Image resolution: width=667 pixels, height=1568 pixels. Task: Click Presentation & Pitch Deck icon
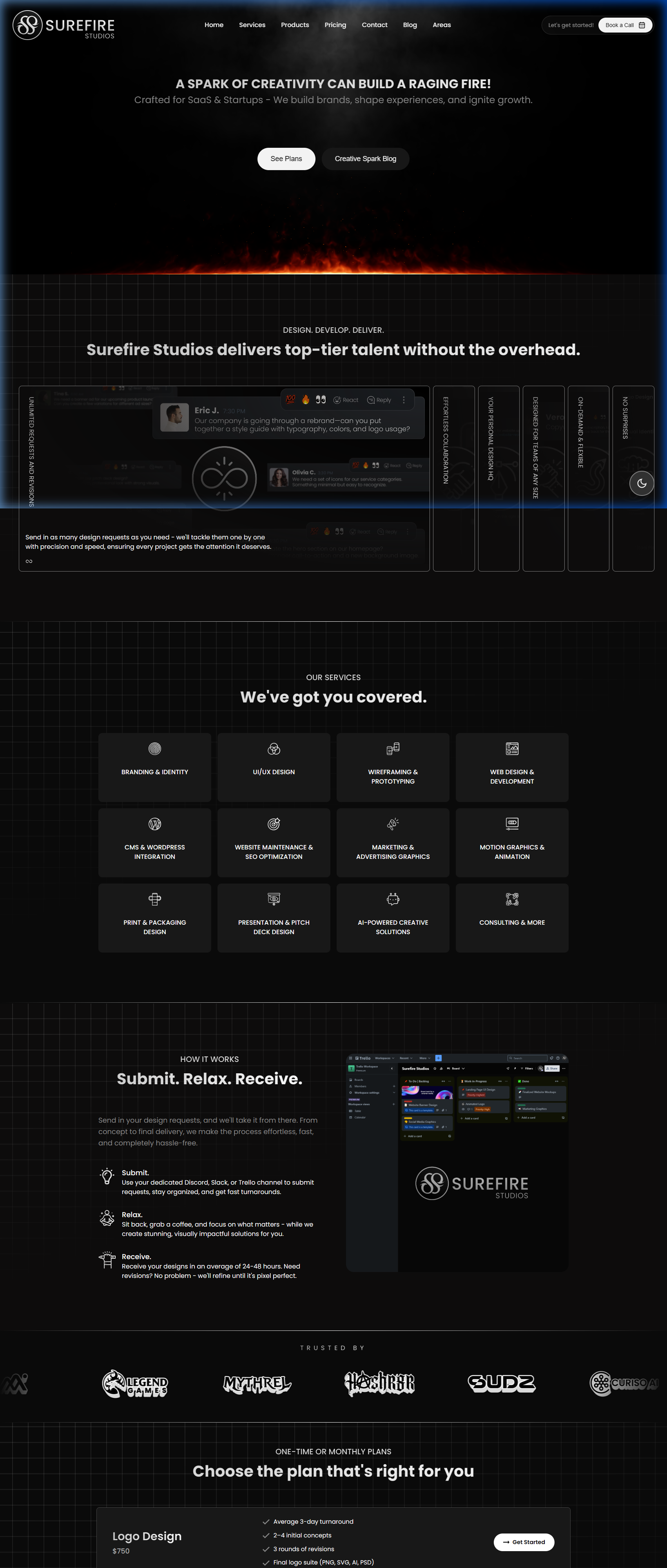[274, 899]
